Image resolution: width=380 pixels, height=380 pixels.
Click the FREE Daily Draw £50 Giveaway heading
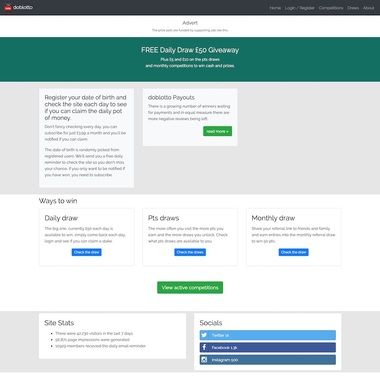(x=190, y=50)
